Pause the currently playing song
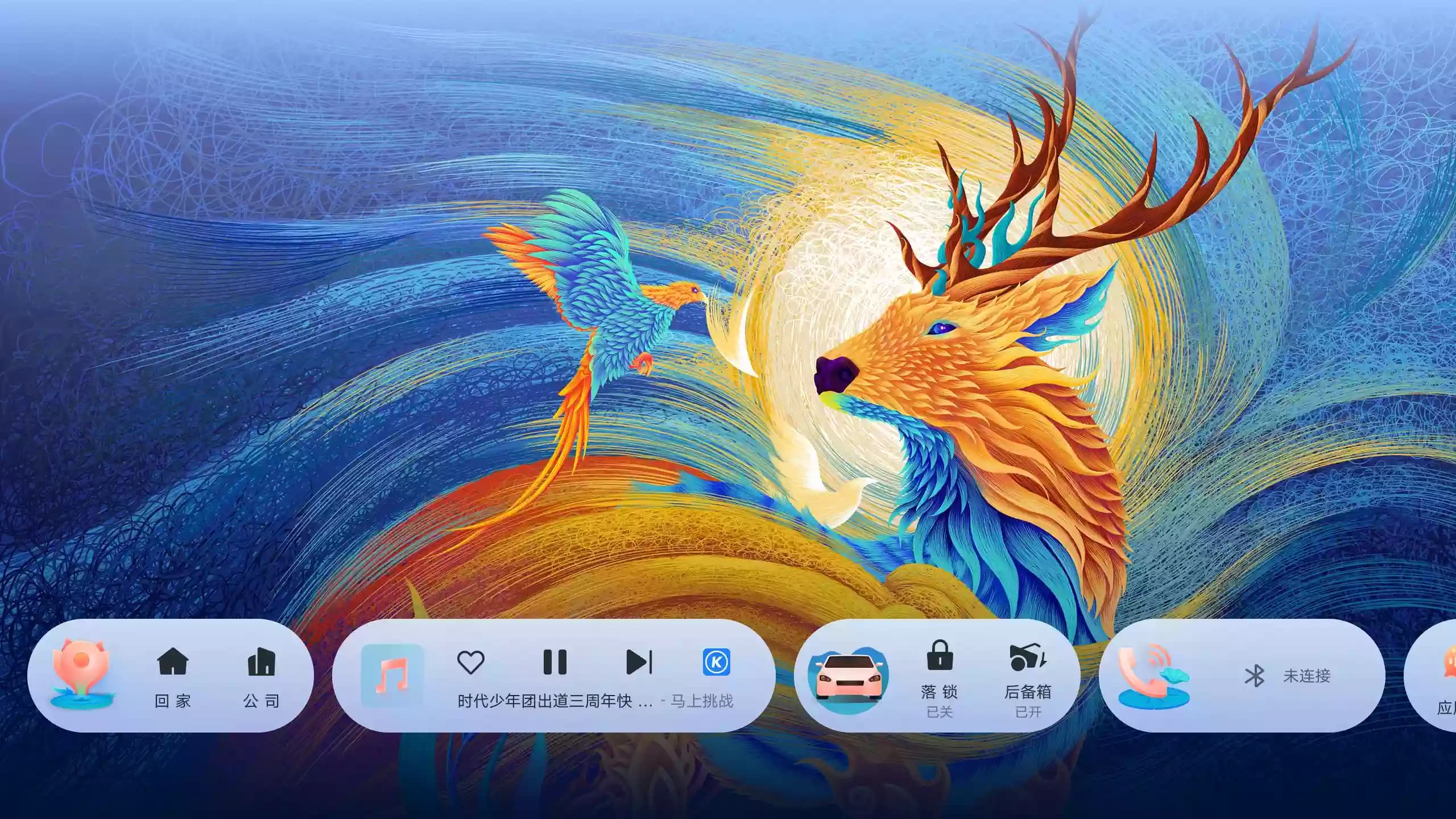Screen dimensions: 1456x819 tap(555, 662)
